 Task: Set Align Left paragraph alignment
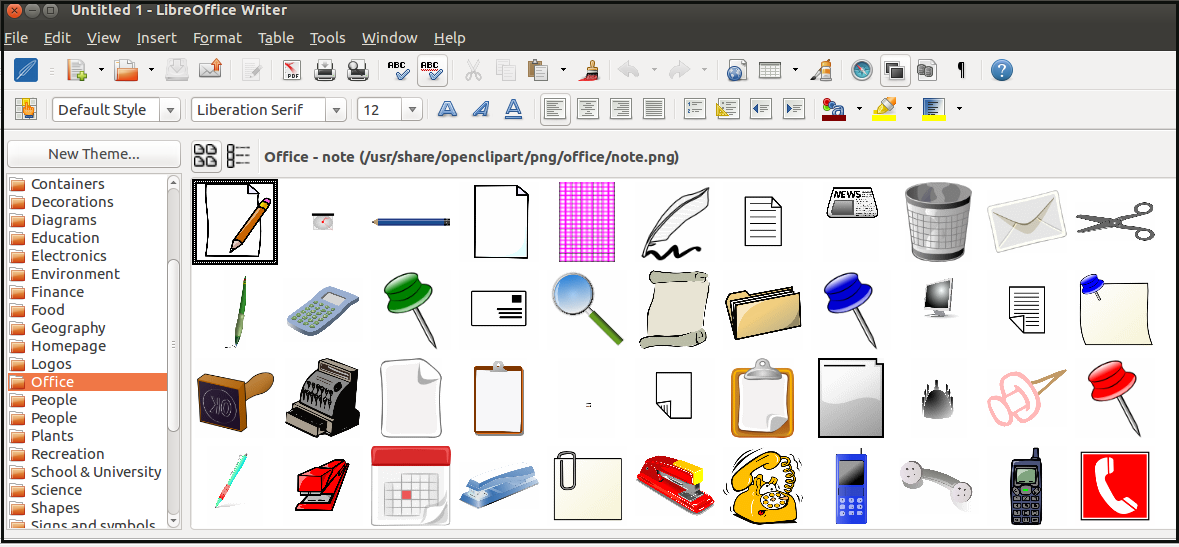555,109
